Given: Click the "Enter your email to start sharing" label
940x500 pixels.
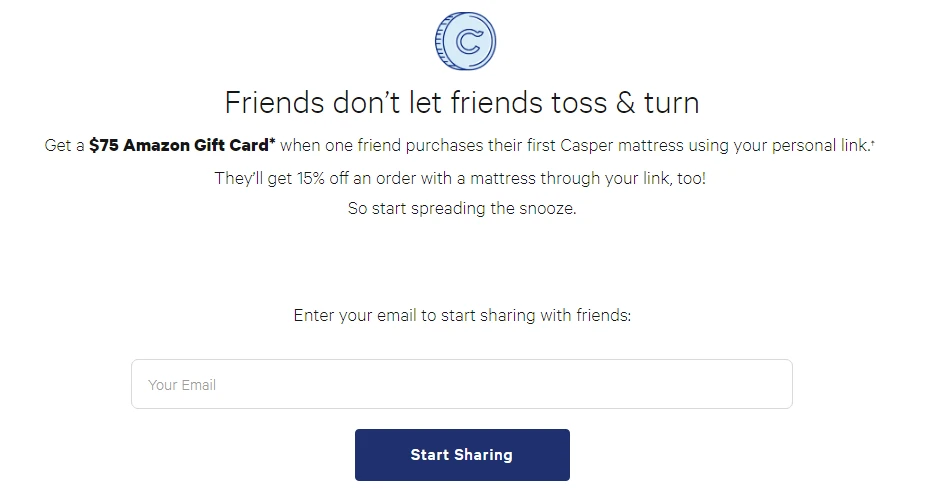Looking at the screenshot, I should 461,315.
